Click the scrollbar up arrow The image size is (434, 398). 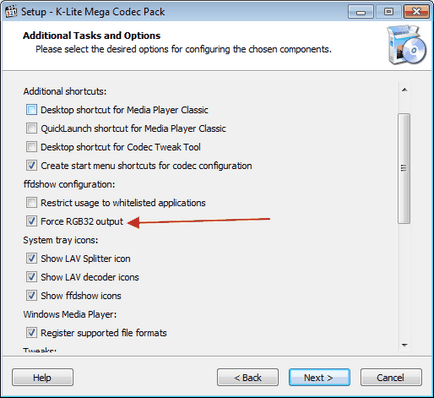coord(404,90)
